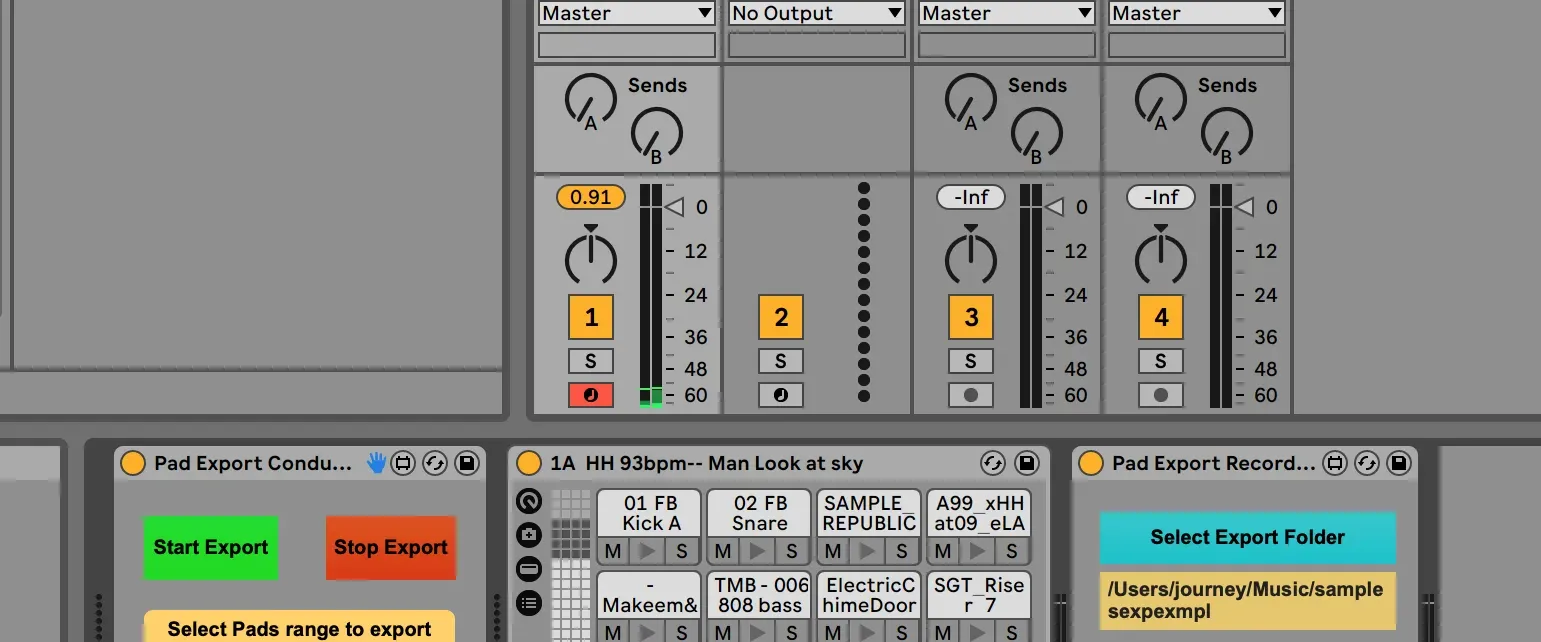The height and width of the screenshot is (642, 1541).
Task: Click track 3 Send A knob
Action: tap(971, 100)
